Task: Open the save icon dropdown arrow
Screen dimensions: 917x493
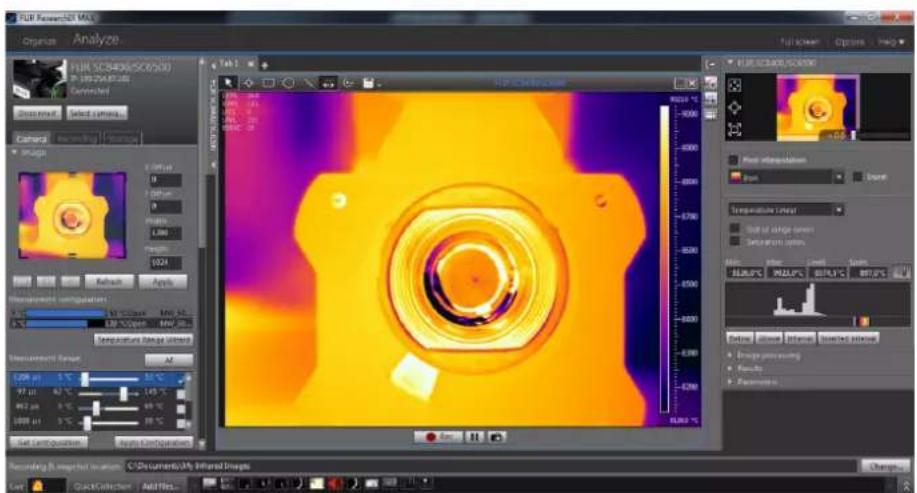Action: (379, 85)
